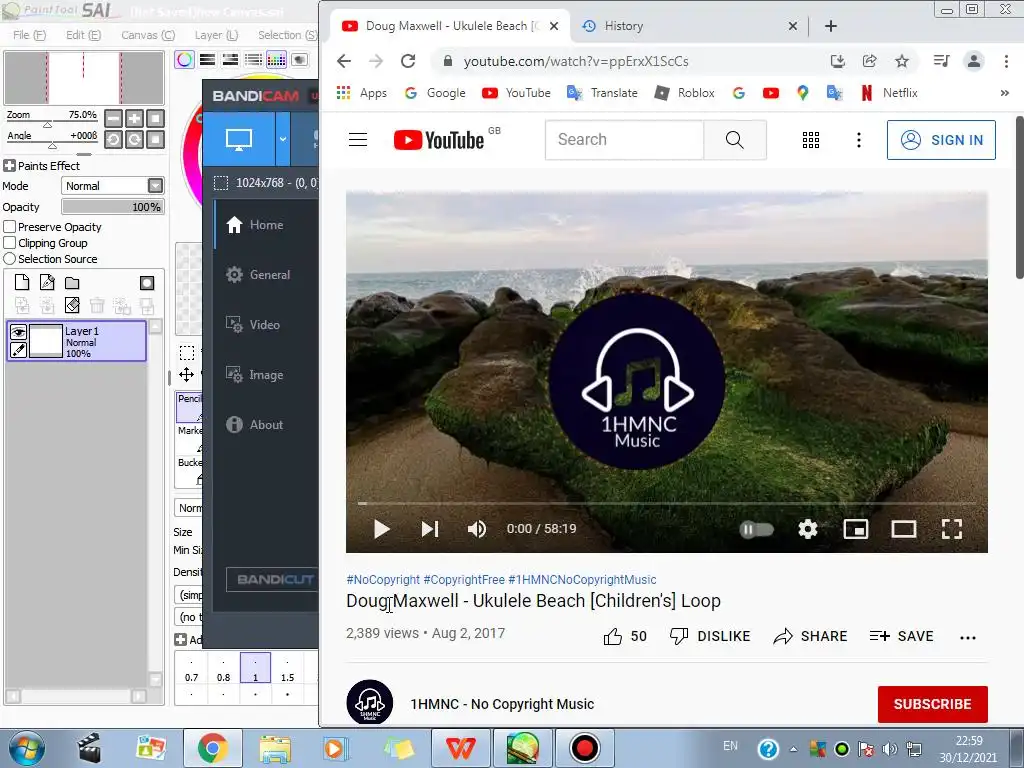Image resolution: width=1024 pixels, height=768 pixels.
Task: Reset canvas rotation angle in SAI
Action: point(155,139)
